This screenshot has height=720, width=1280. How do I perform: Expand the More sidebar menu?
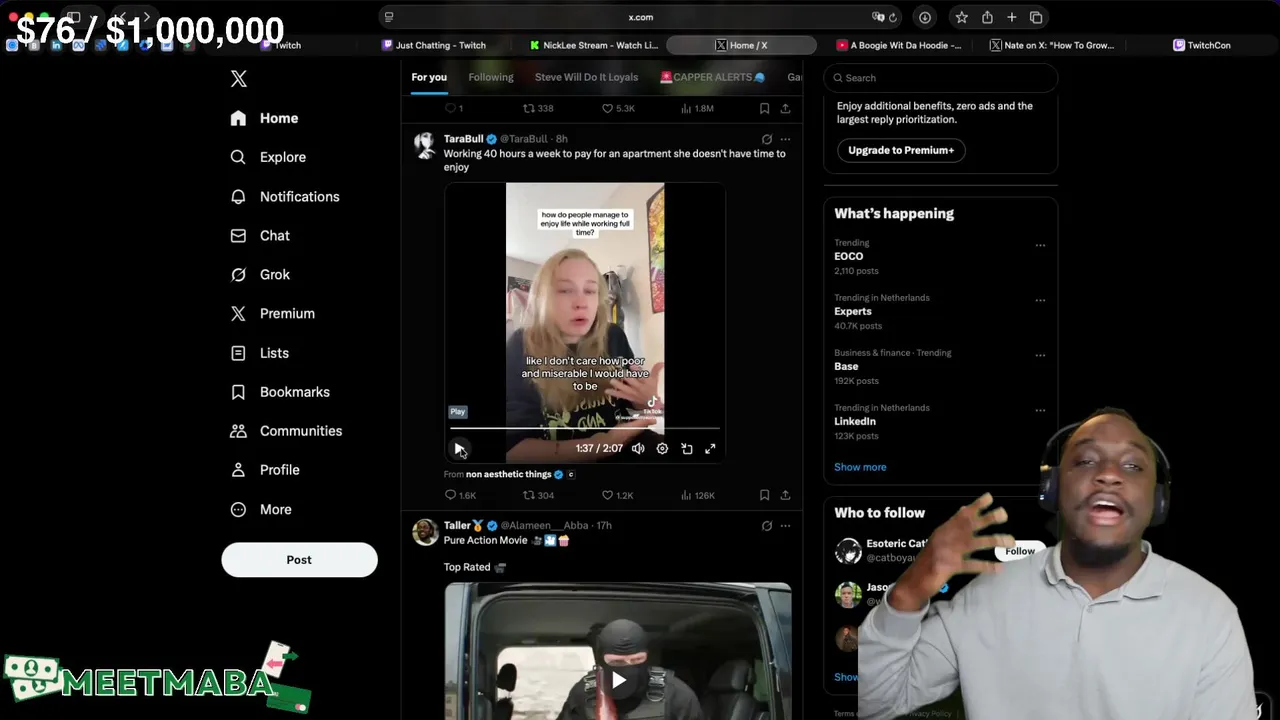pos(261,510)
